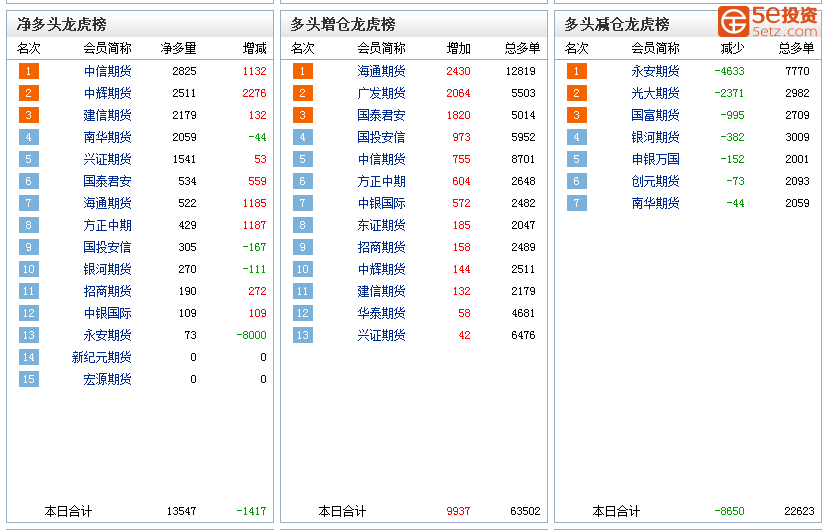Click rank 7 badge beside 南华期货 in 多头减仓龙虎榜

[x=577, y=203]
